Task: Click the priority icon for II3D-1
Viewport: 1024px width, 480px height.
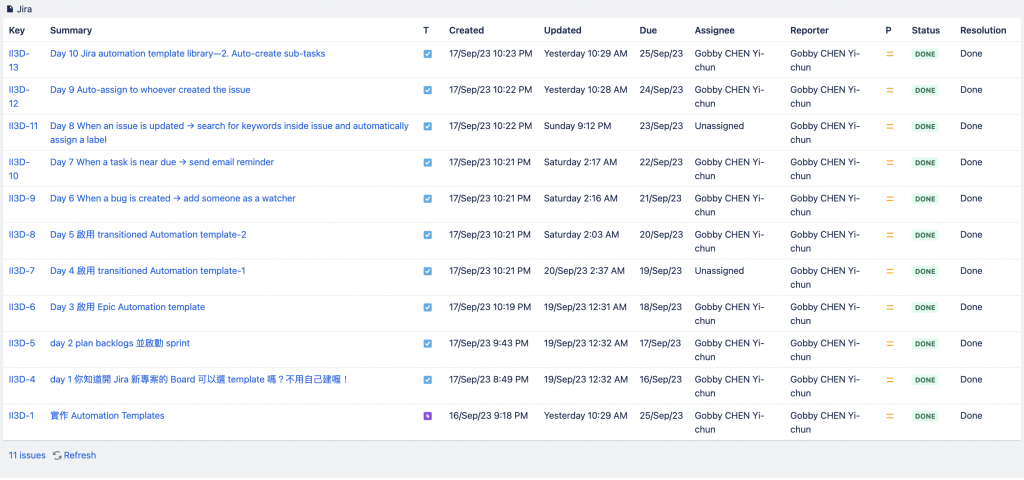Action: pos(889,416)
